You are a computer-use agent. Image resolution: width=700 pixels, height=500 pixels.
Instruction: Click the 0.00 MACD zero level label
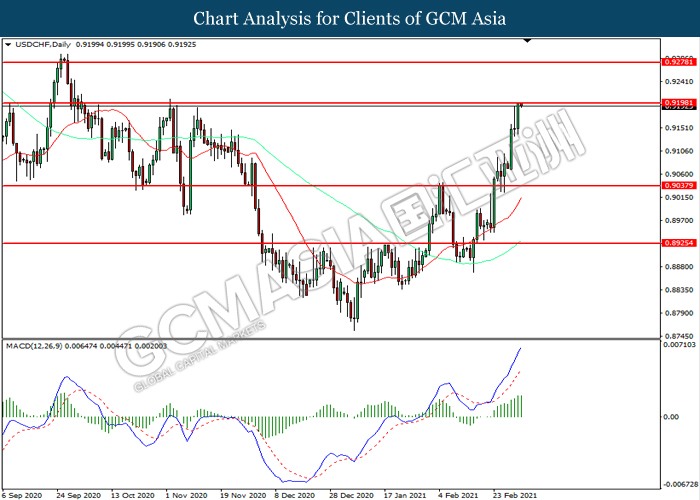click(x=671, y=417)
